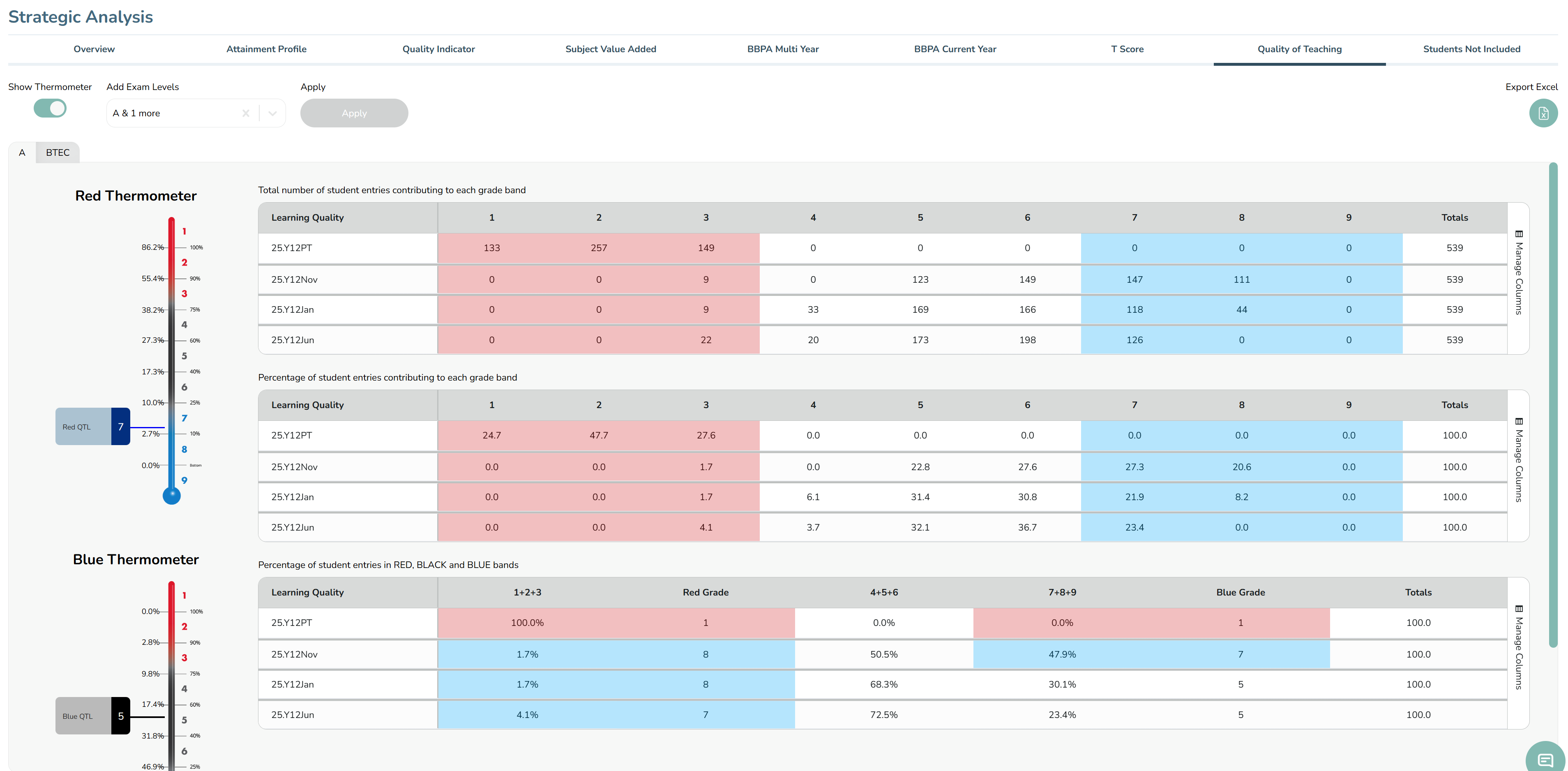Image resolution: width=1568 pixels, height=771 pixels.
Task: Go to Subject Value Added tab
Action: coord(611,49)
